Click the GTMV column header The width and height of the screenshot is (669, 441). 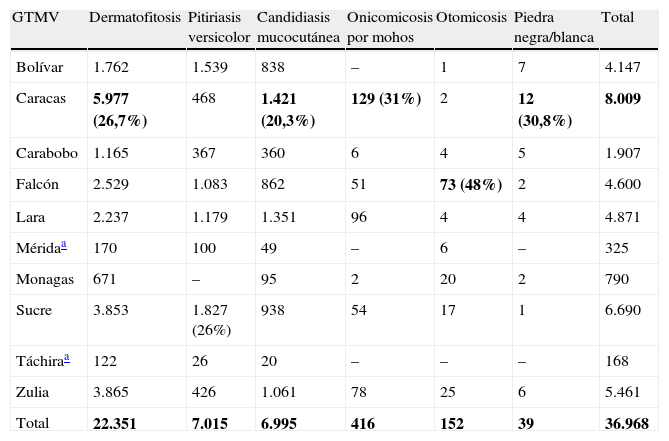click(35, 18)
